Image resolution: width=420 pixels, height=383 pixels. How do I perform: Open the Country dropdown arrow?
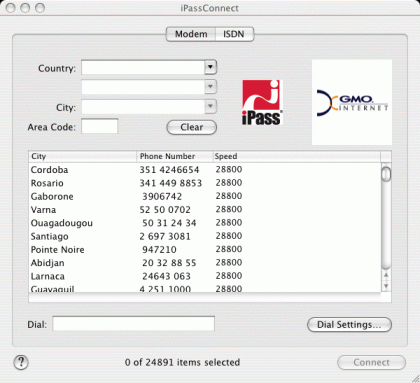click(210, 67)
